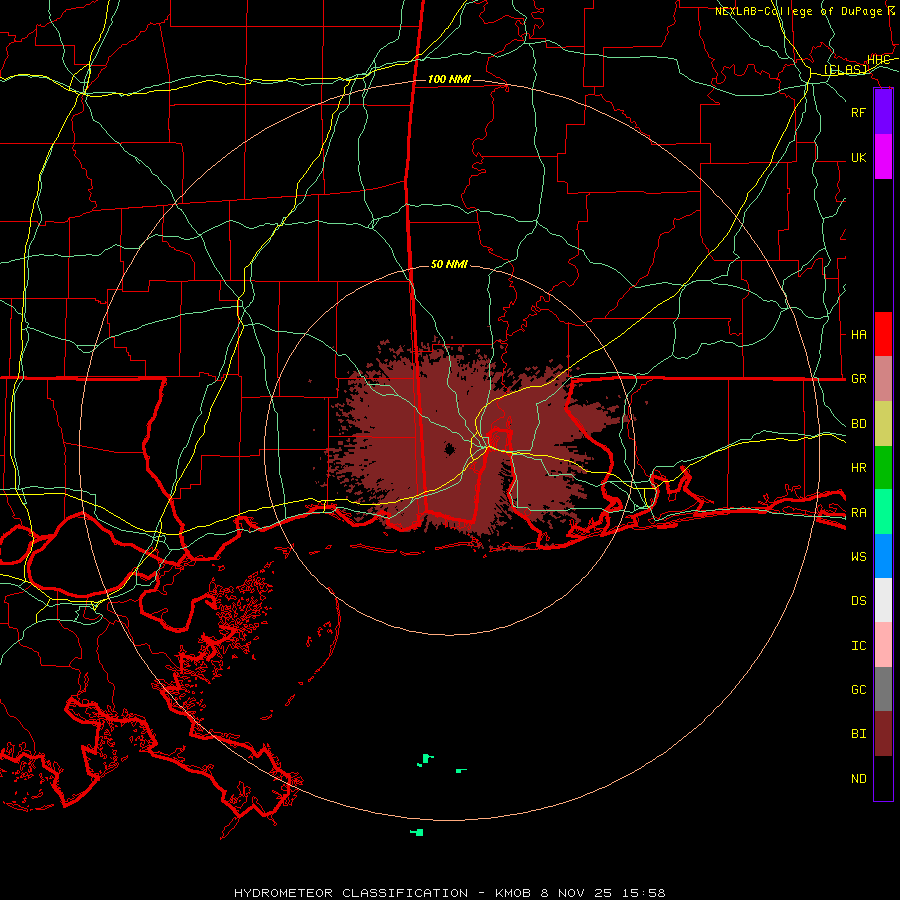Click the [CLAS] unit label
Viewport: 900px width, 900px height.
pos(845,70)
